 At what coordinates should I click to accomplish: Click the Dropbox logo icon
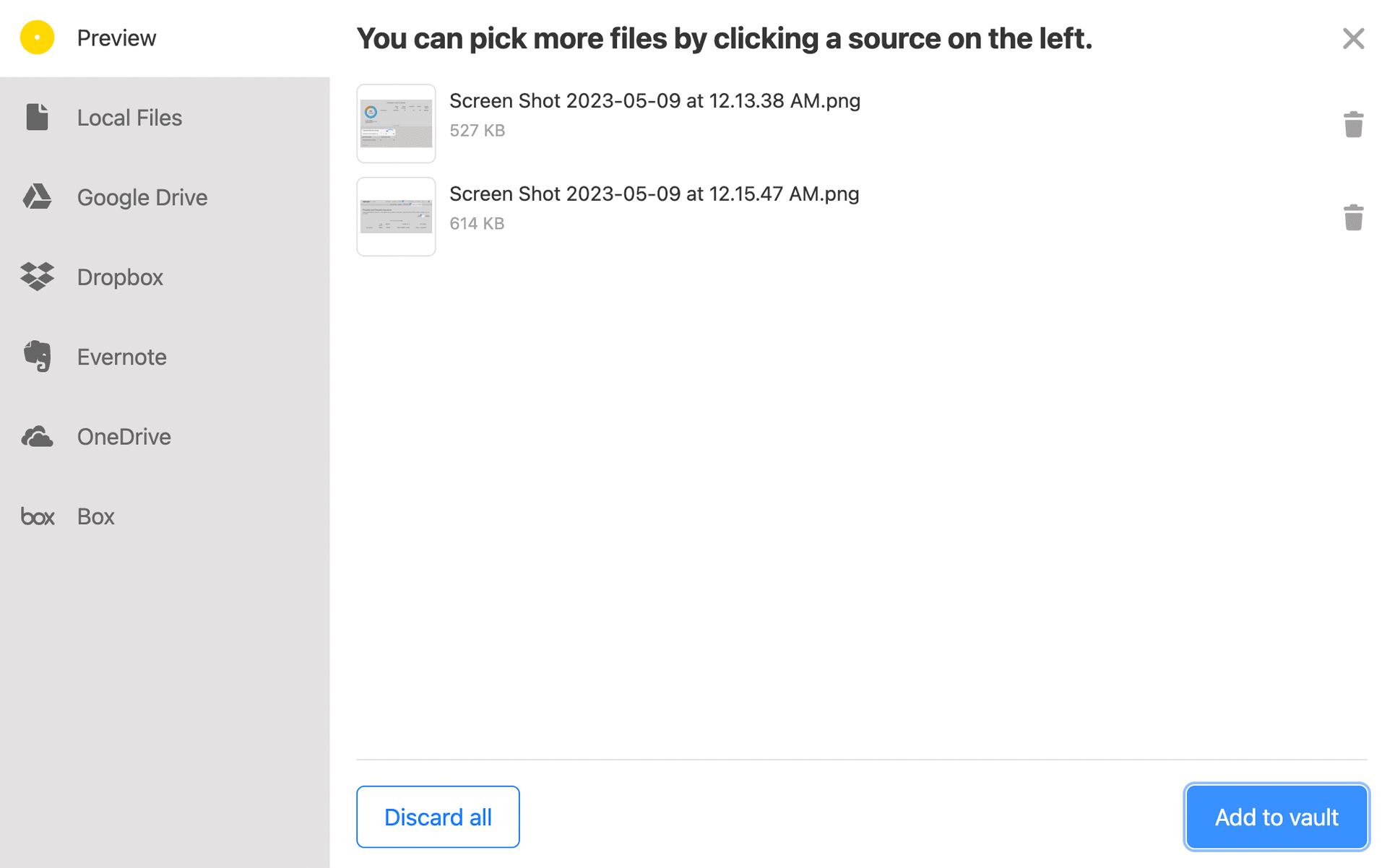tap(37, 277)
